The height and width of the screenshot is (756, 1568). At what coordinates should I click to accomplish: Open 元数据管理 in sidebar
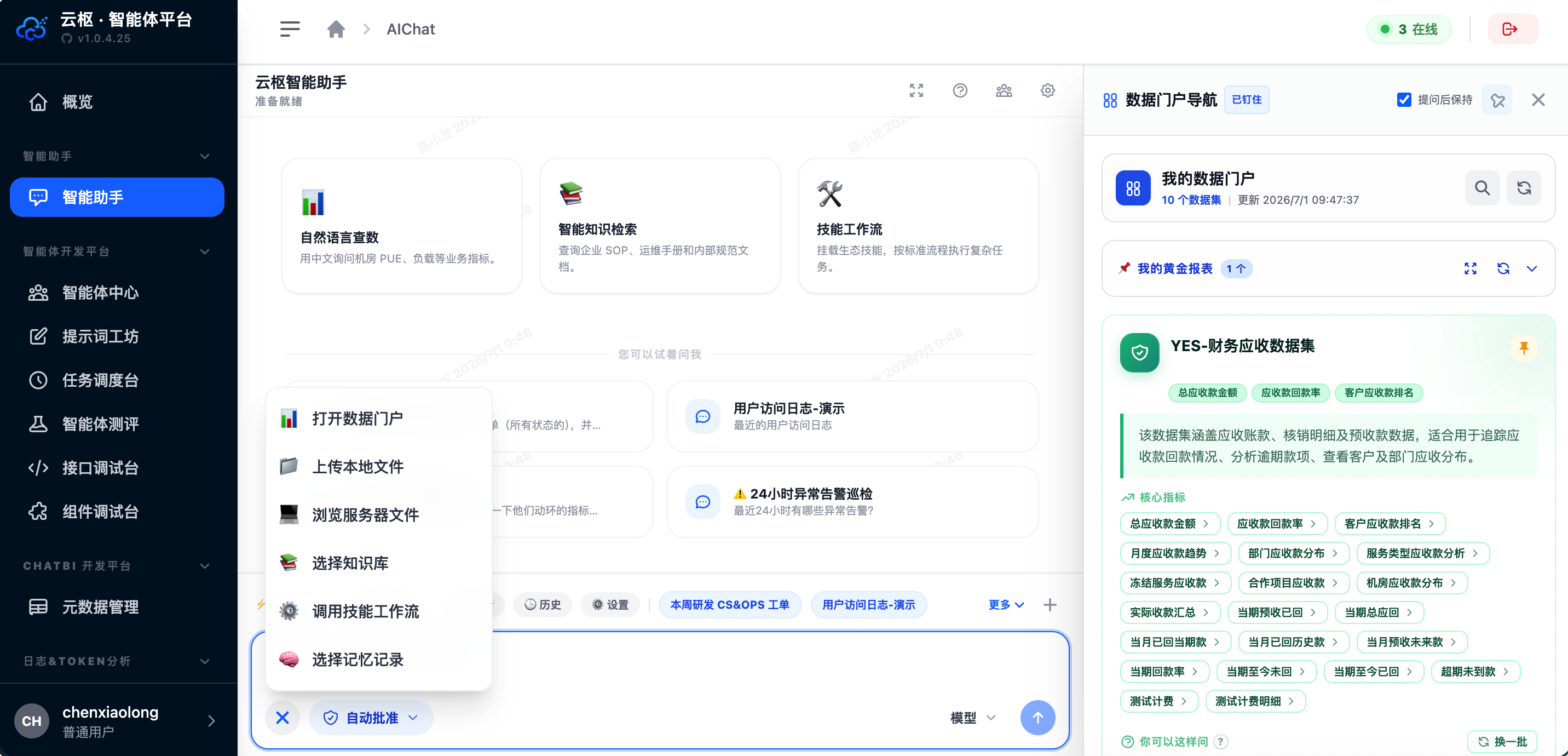click(x=117, y=607)
